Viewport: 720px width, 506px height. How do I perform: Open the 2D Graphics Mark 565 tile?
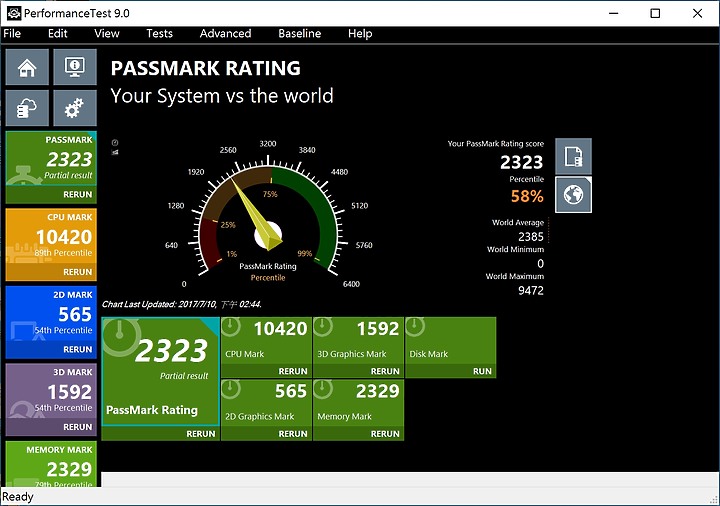pyautogui.click(x=266, y=403)
